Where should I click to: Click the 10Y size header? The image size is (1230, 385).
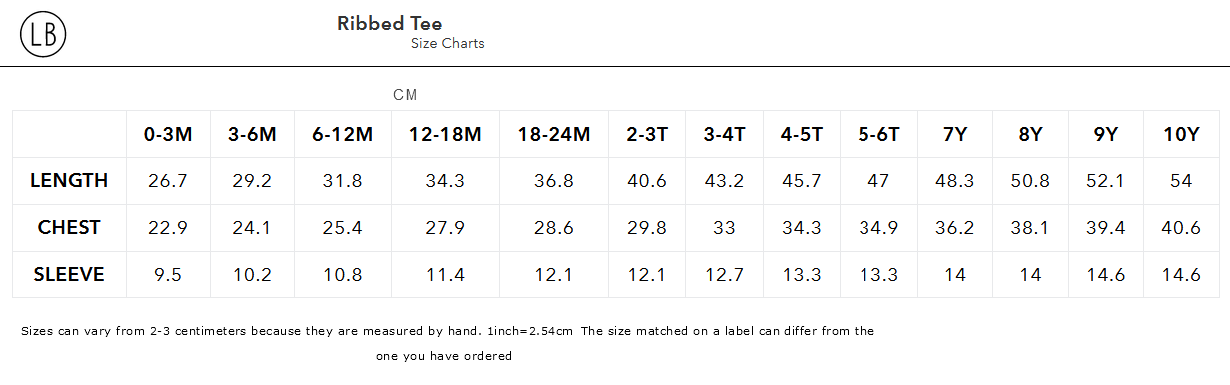[1181, 134]
